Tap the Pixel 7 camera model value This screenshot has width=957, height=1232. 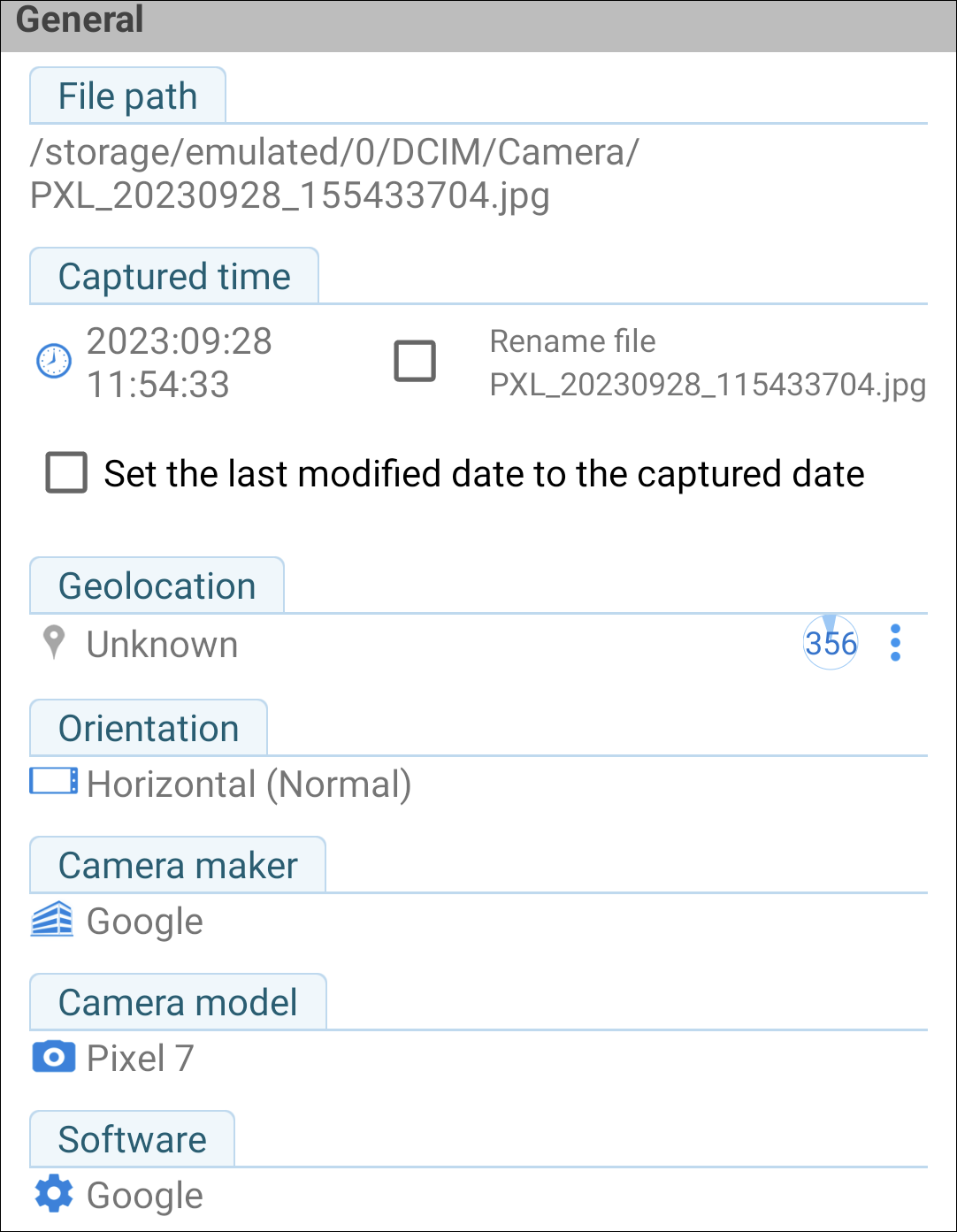pos(140,1058)
